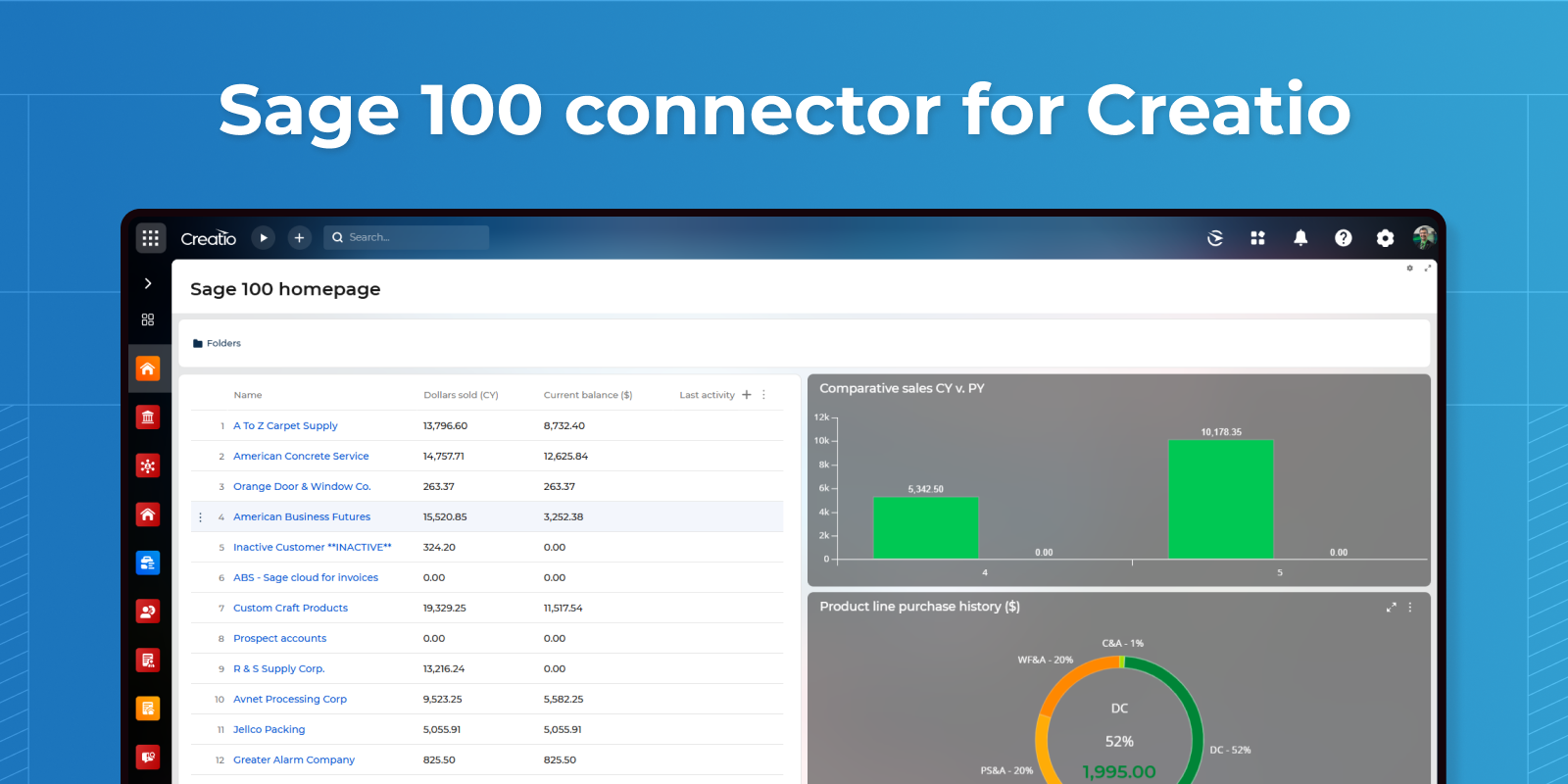Image resolution: width=1568 pixels, height=784 pixels.
Task: Open the red bank building sidebar section
Action: (x=148, y=417)
